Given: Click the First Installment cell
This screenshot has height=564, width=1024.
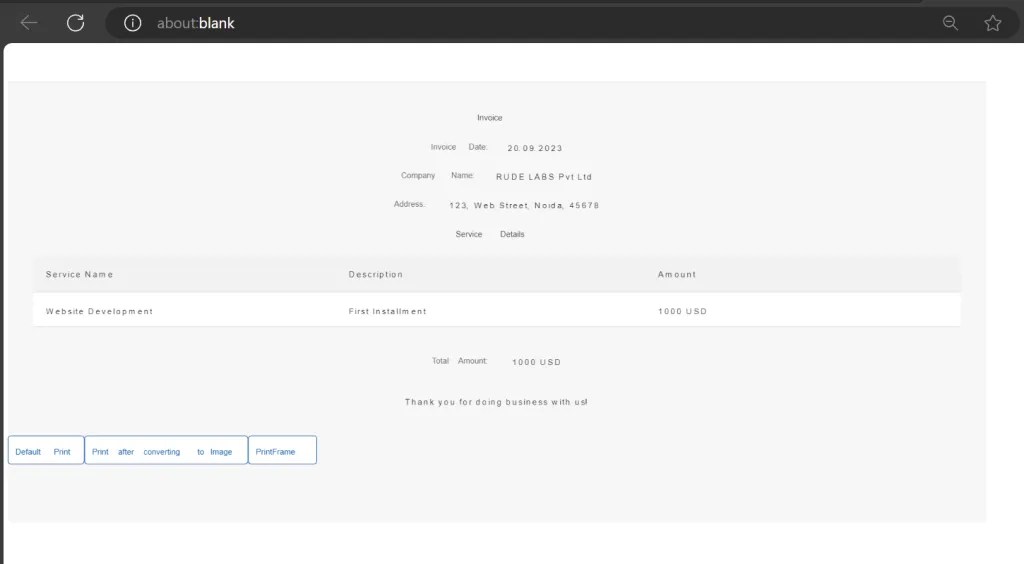Looking at the screenshot, I should point(387,311).
